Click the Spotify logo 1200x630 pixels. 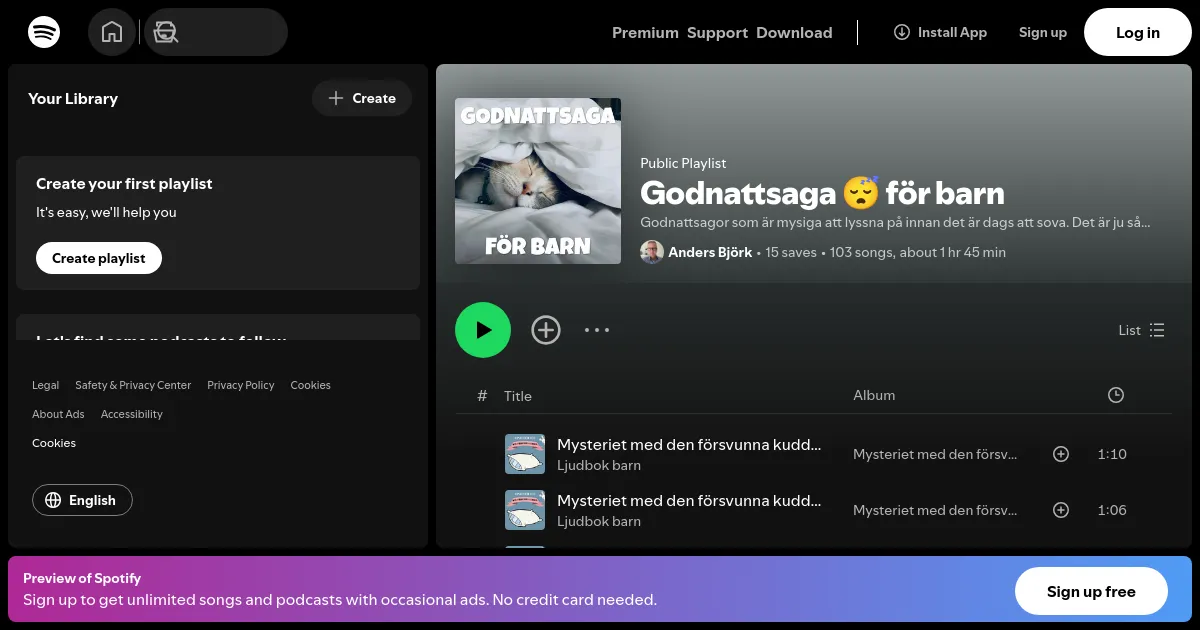click(x=44, y=32)
